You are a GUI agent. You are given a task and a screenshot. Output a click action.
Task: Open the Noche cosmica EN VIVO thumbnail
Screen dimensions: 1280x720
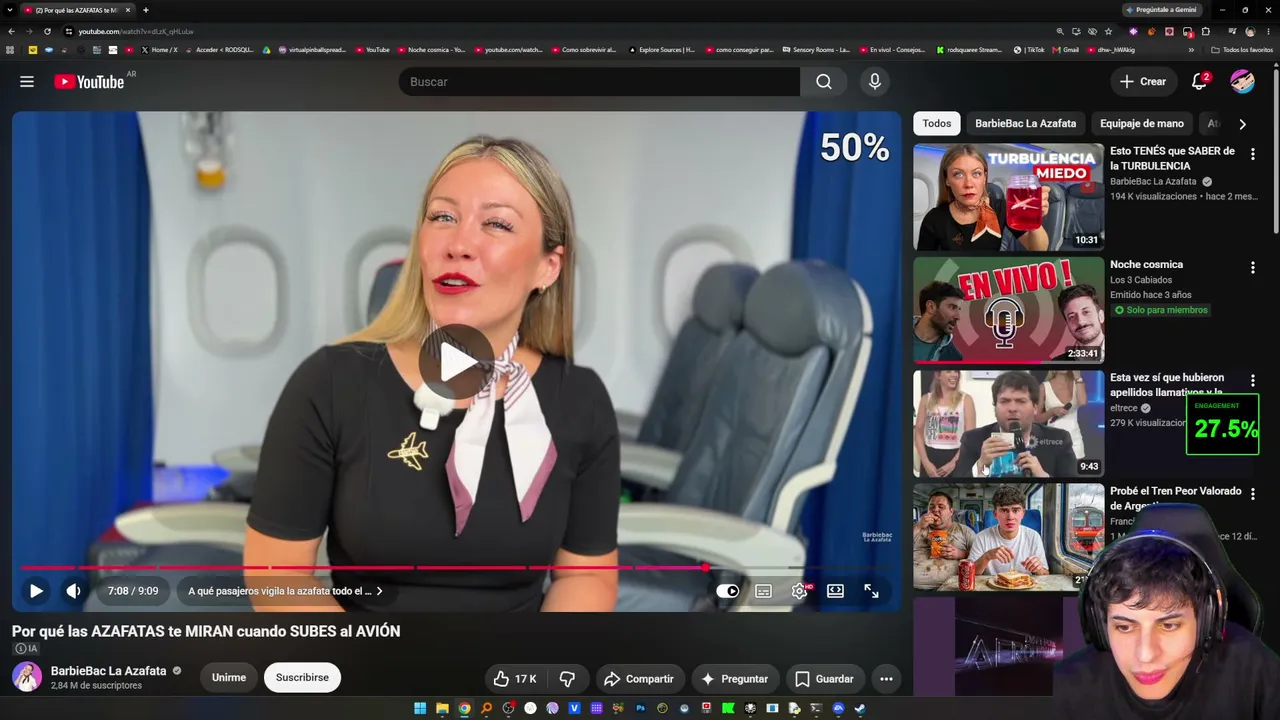click(x=1008, y=310)
